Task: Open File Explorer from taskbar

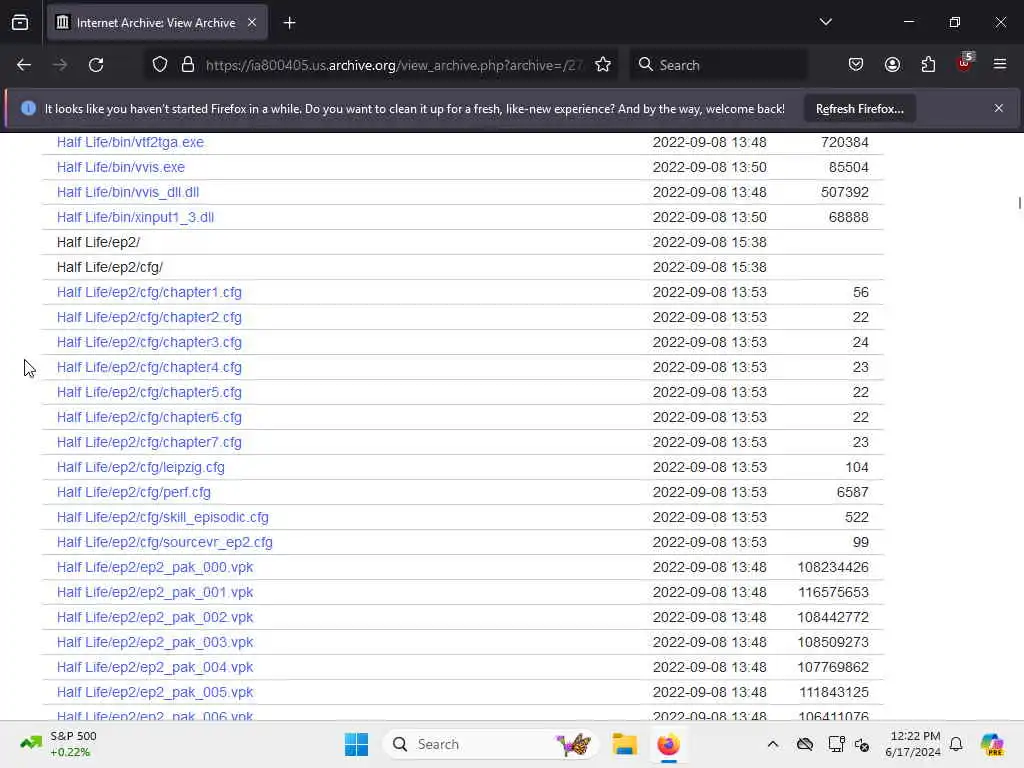Action: pyautogui.click(x=624, y=744)
